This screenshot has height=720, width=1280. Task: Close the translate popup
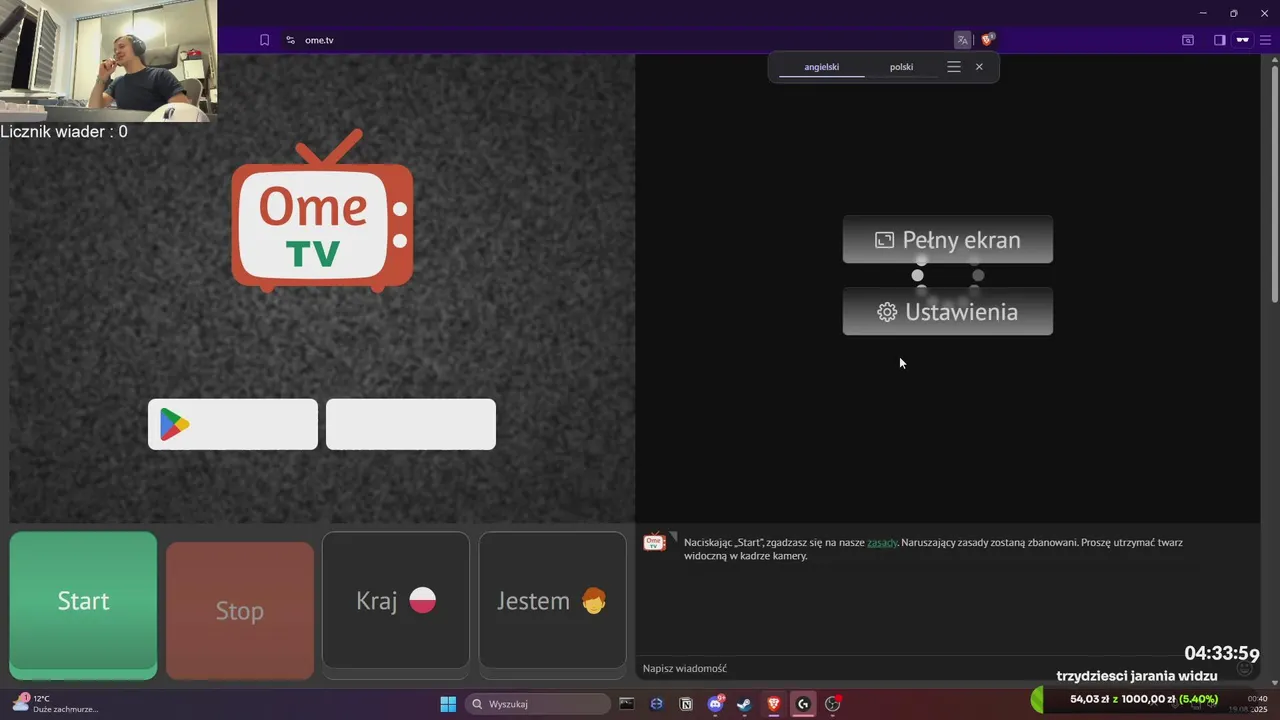[x=979, y=67]
